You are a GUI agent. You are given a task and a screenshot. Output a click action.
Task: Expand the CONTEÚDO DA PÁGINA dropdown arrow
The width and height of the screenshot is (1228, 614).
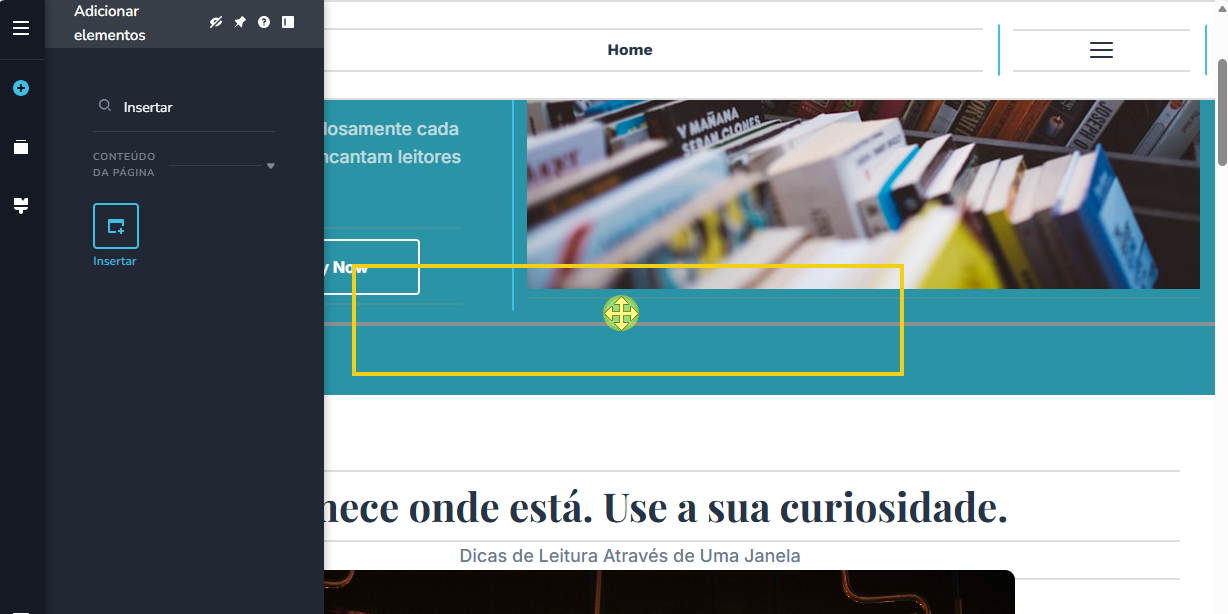pos(270,166)
